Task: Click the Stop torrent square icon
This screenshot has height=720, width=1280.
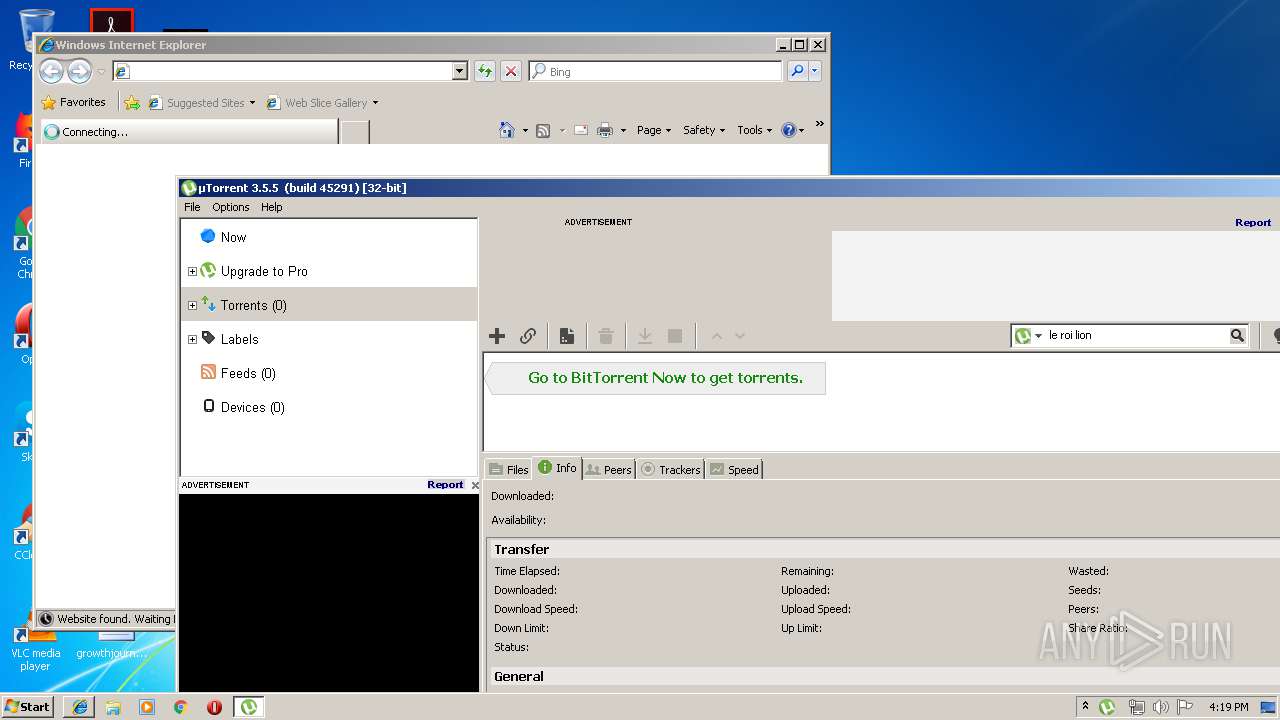Action: [675, 336]
